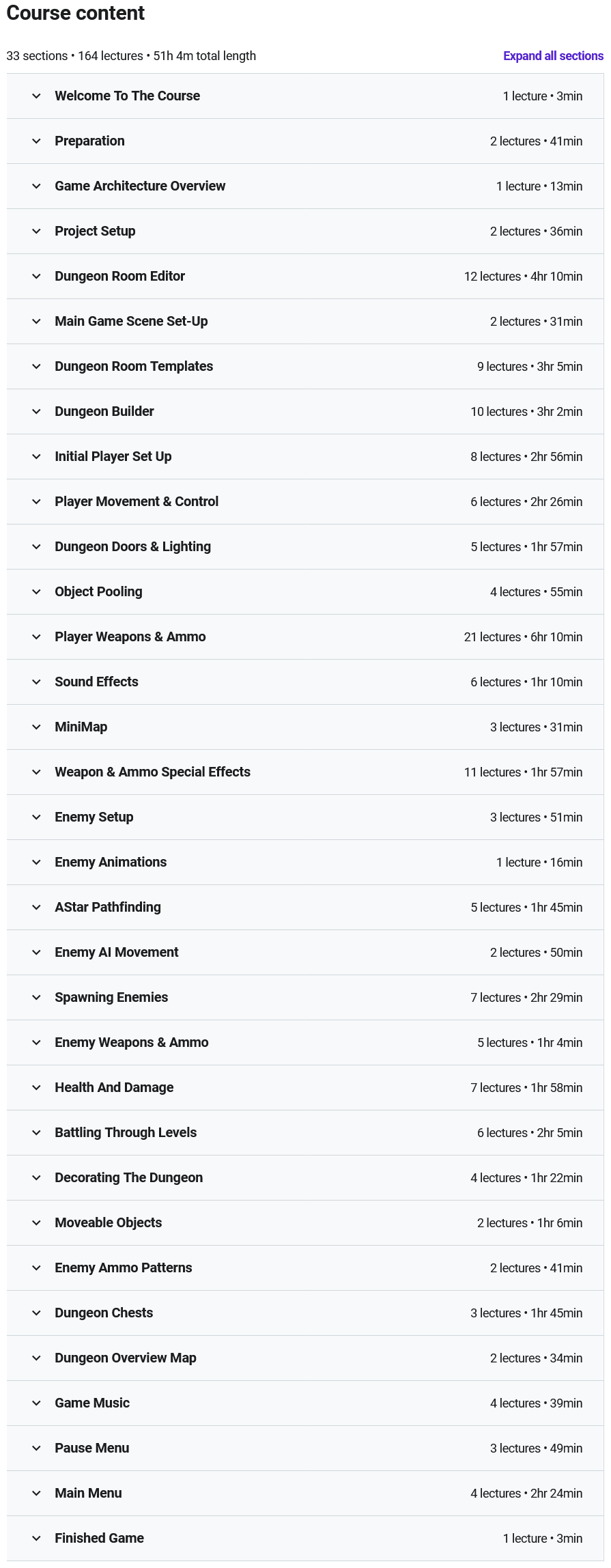
Task: Select the Spawning Enemies section row
Action: (305, 998)
